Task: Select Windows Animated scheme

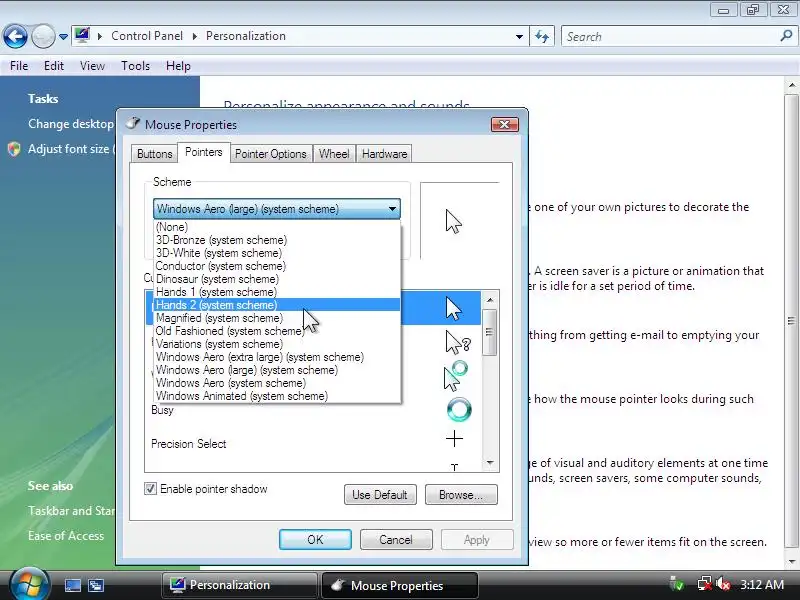Action: click(x=277, y=396)
